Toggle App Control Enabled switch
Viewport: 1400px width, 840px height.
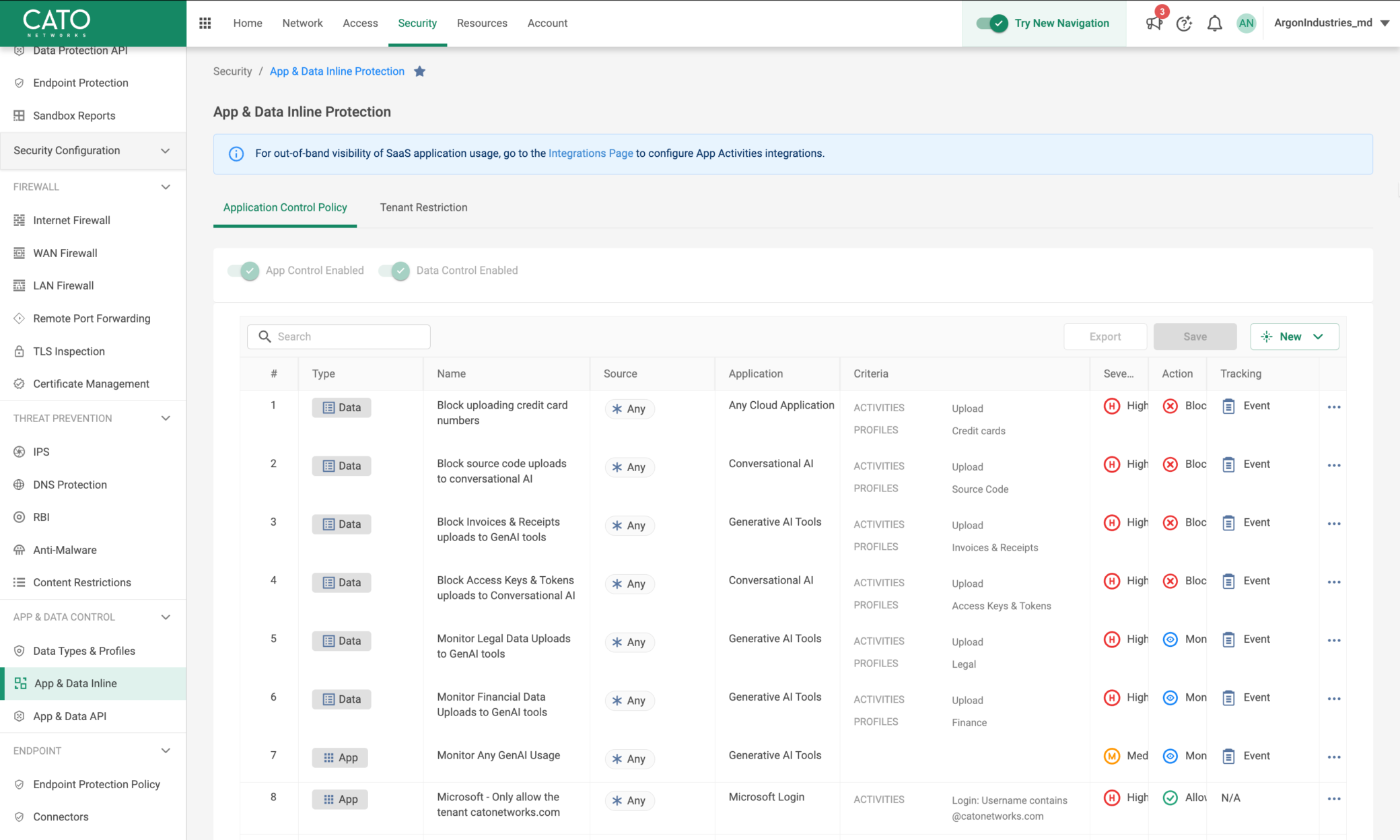[243, 271]
